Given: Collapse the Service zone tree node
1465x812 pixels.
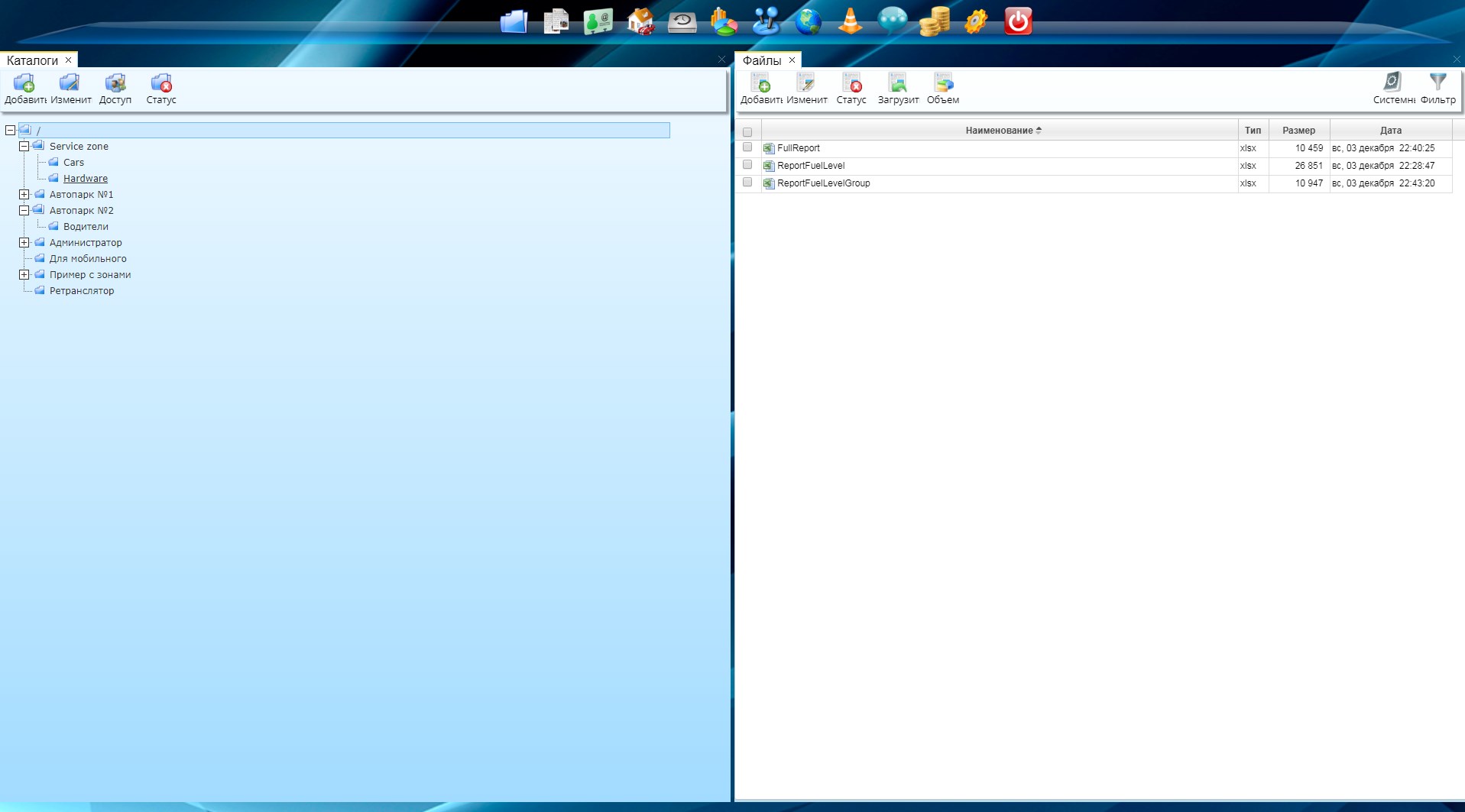Looking at the screenshot, I should pos(24,147).
